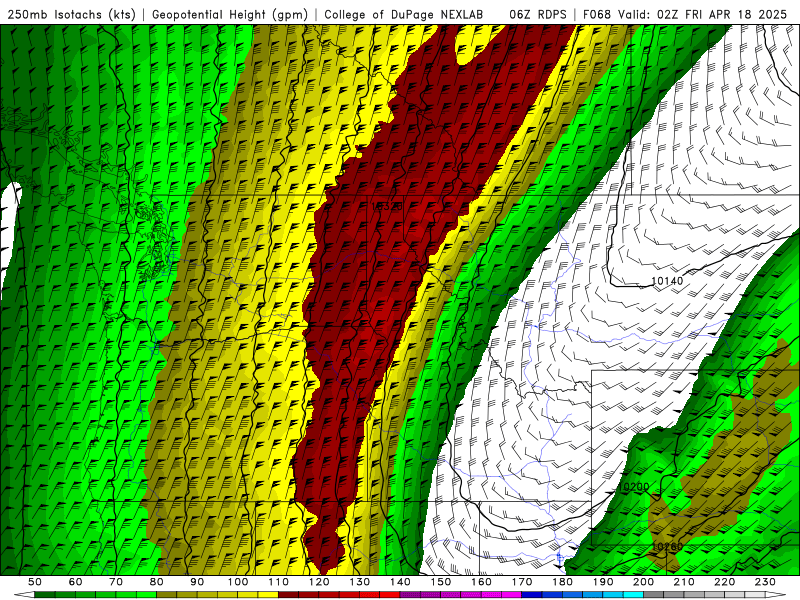
Task: Click the colorbar value 160
Action: (481, 582)
